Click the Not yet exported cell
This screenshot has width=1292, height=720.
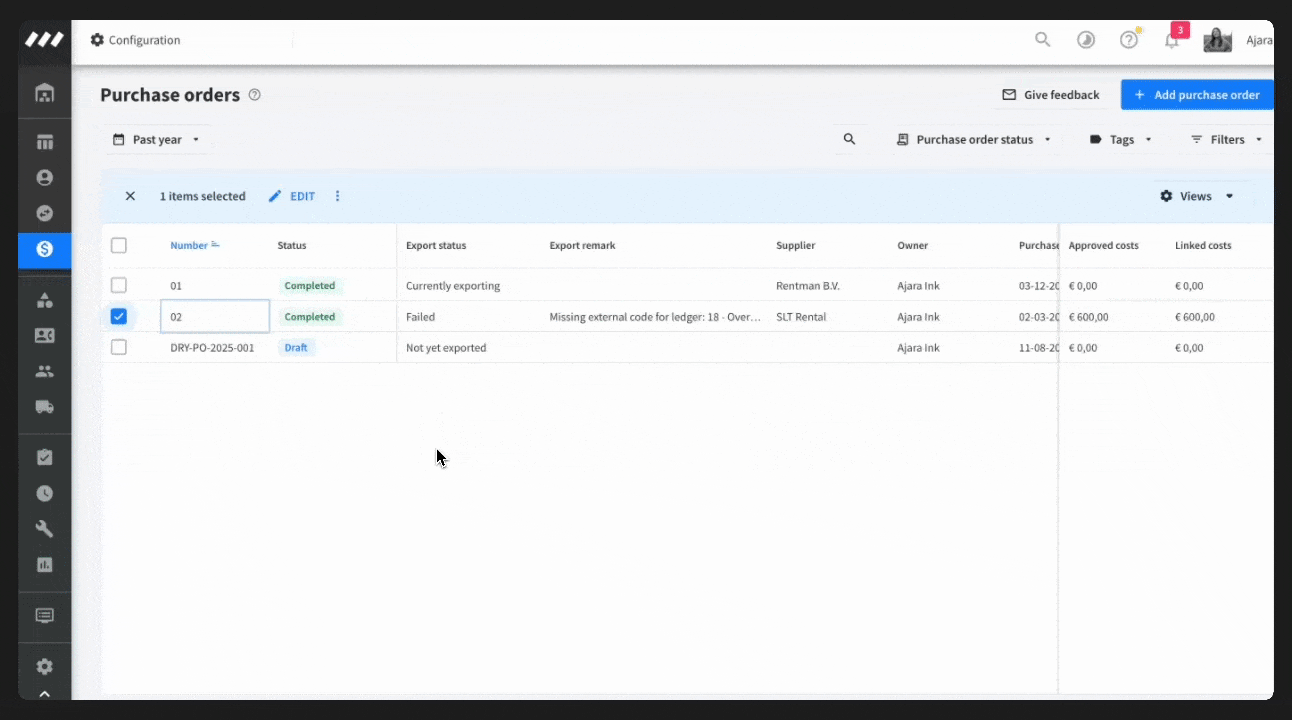click(x=446, y=348)
